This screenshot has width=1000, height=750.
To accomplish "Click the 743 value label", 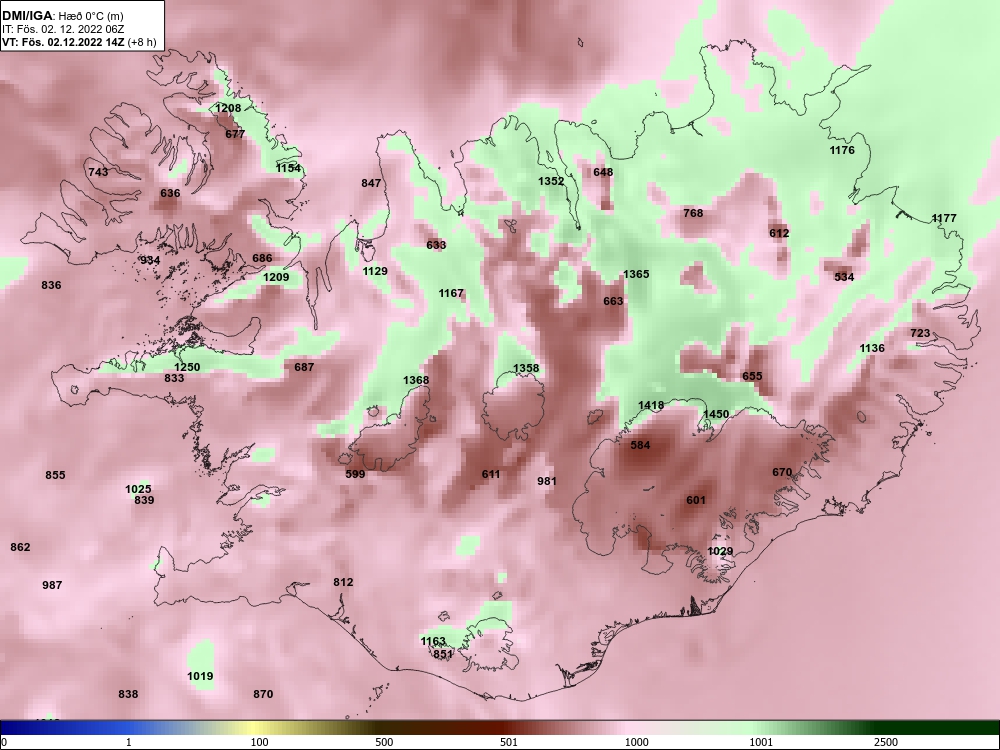I will pyautogui.click(x=98, y=172).
